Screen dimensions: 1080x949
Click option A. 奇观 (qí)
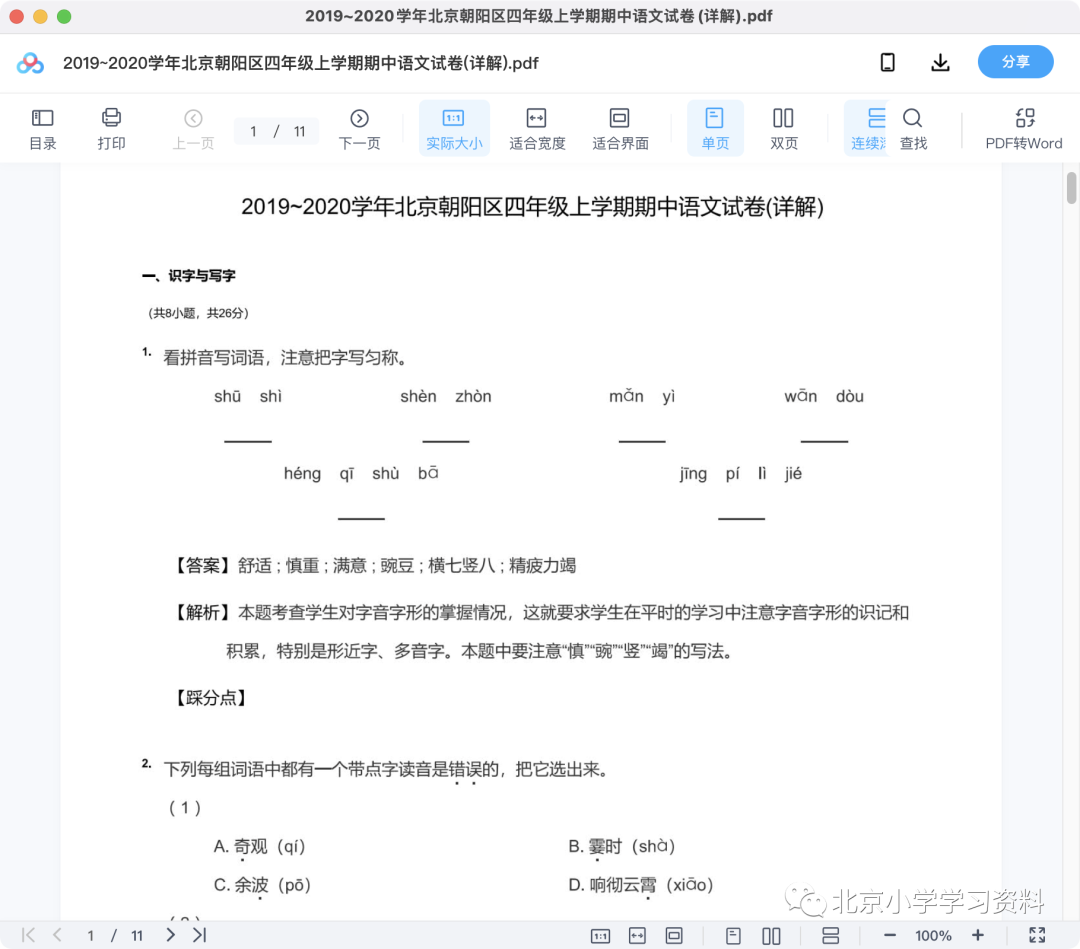[259, 846]
